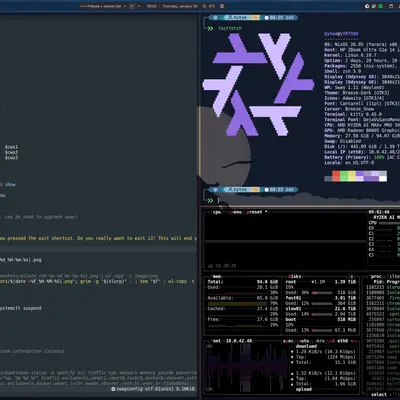
Task: Click the 09:02 clock in the top bar
Action: tap(152, 6)
